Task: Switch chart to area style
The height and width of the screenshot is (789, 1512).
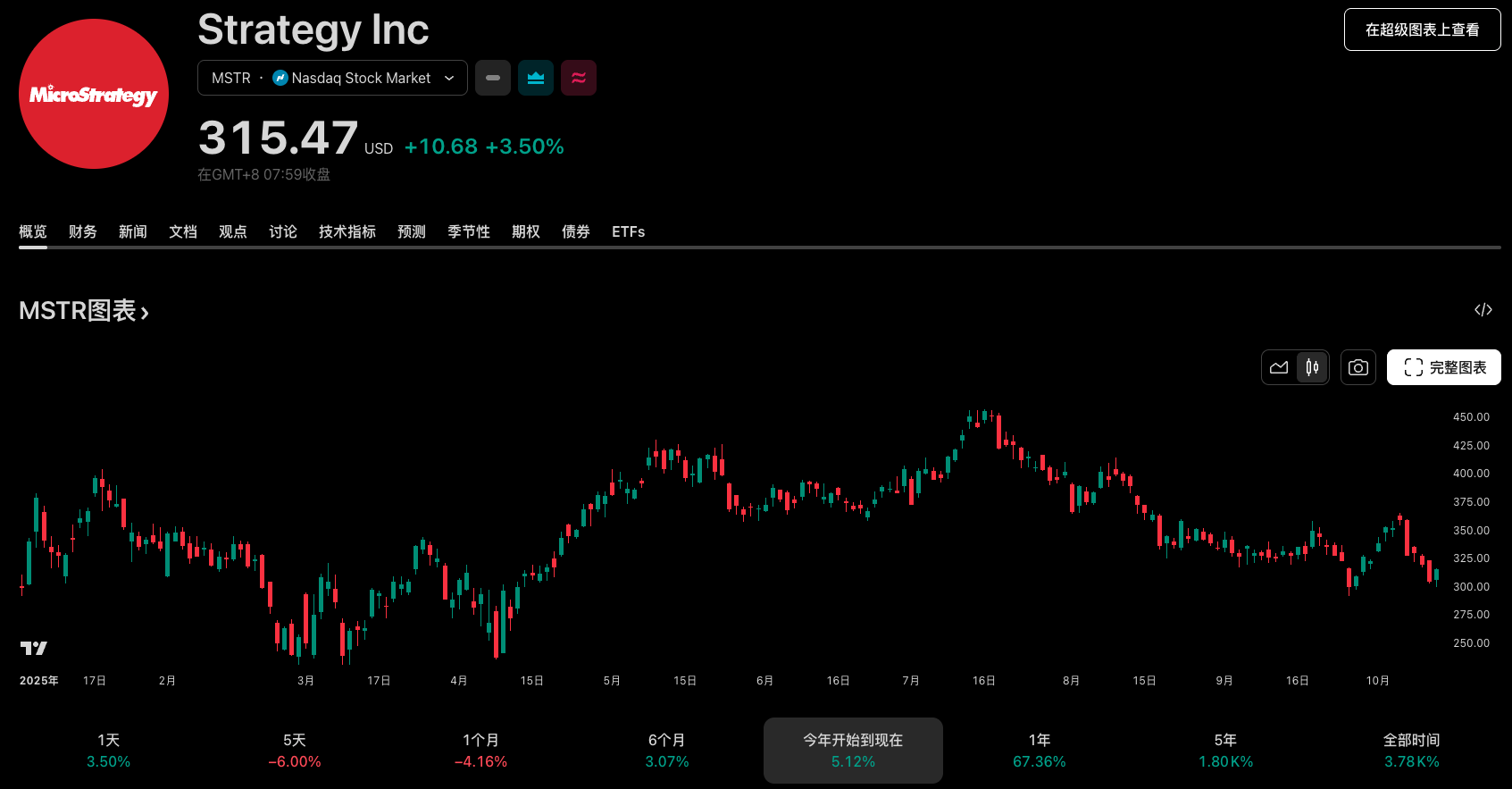Action: click(x=1279, y=367)
